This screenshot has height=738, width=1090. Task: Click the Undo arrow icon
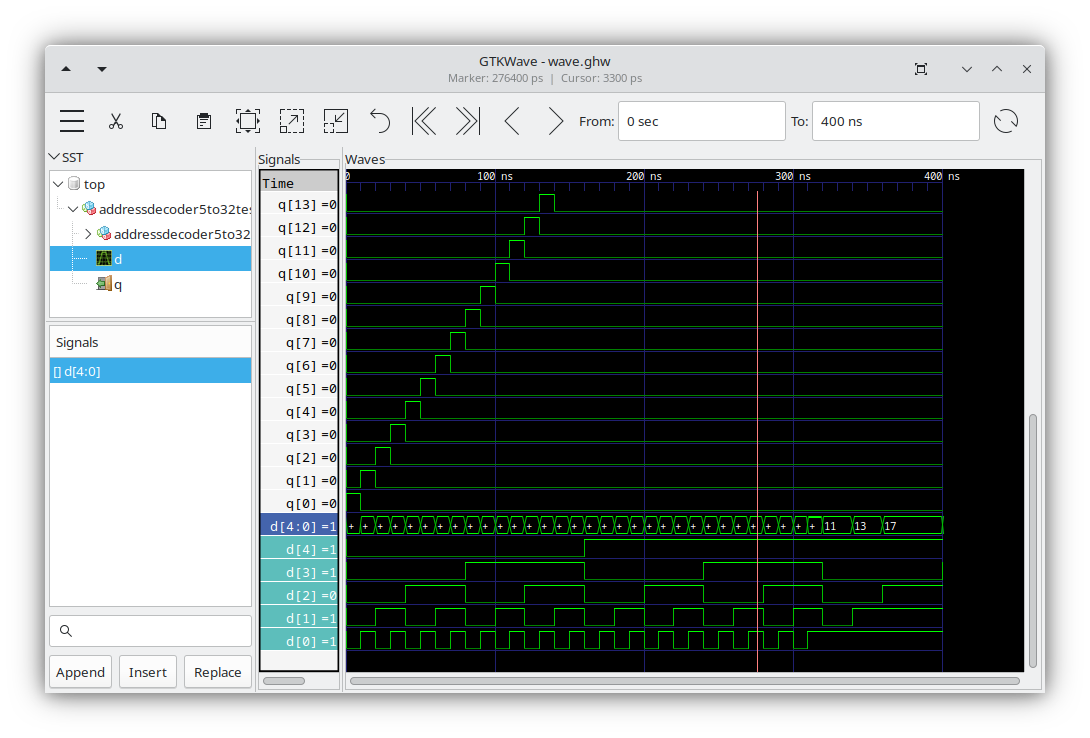pos(380,121)
